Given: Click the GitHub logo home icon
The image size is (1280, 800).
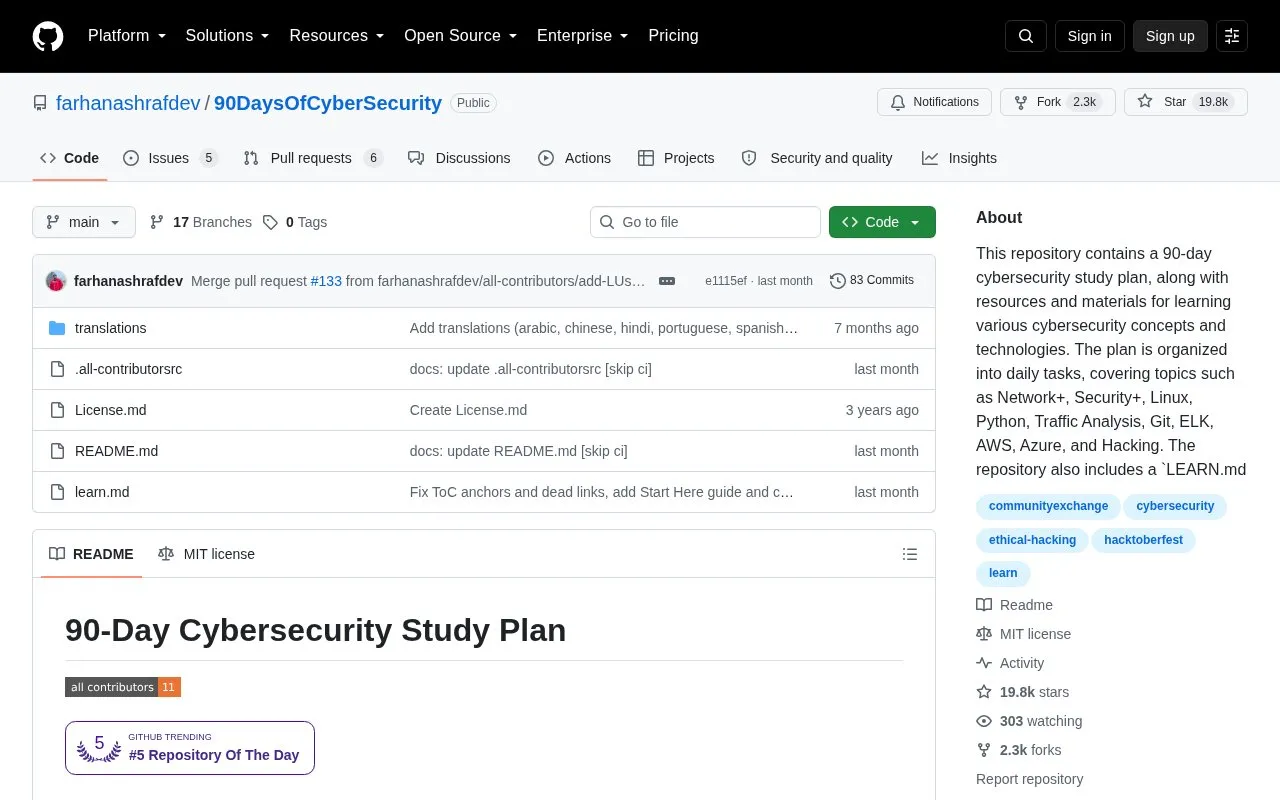Looking at the screenshot, I should pyautogui.click(x=48, y=36).
